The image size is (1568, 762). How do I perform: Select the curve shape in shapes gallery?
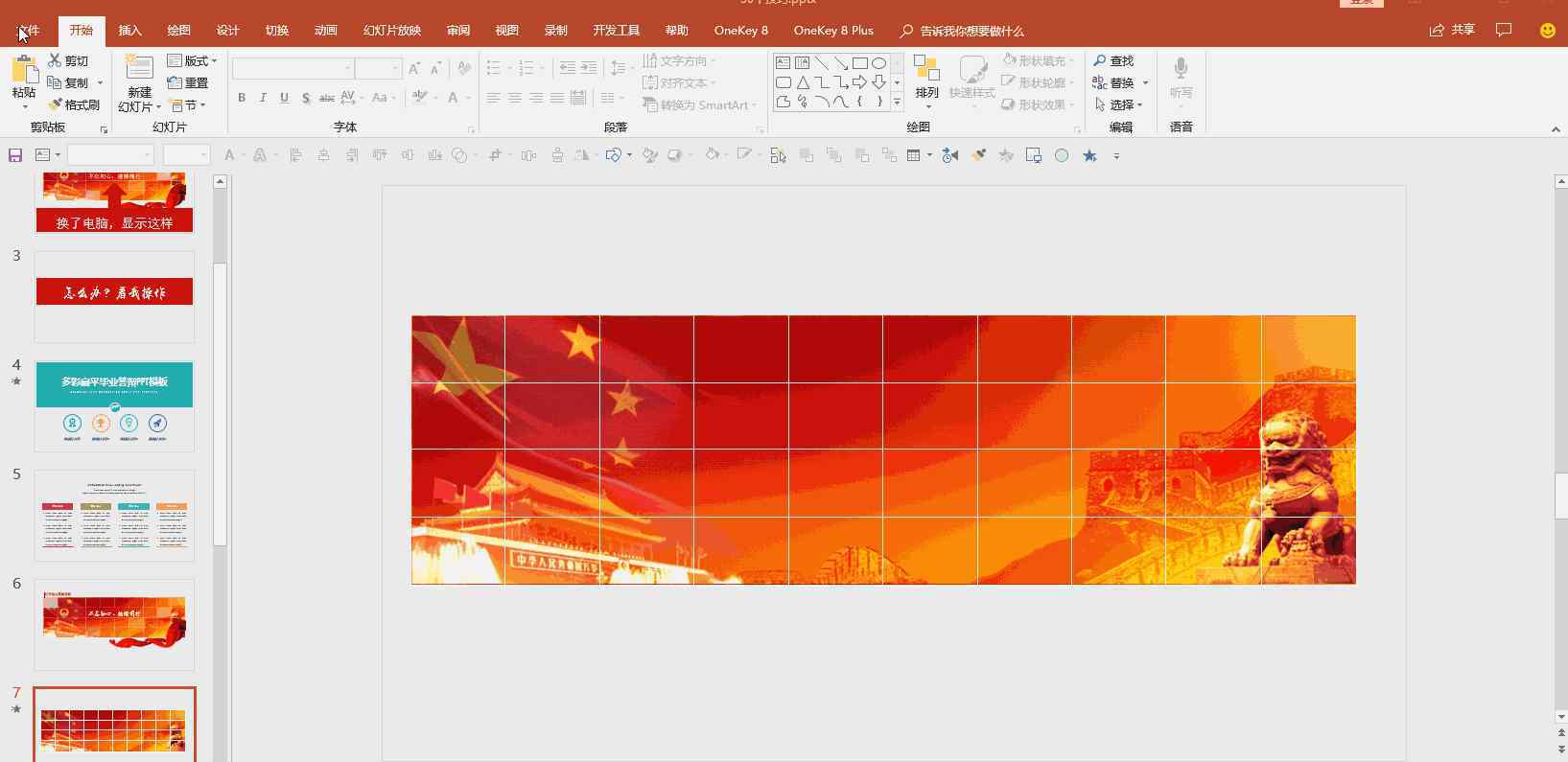840,102
